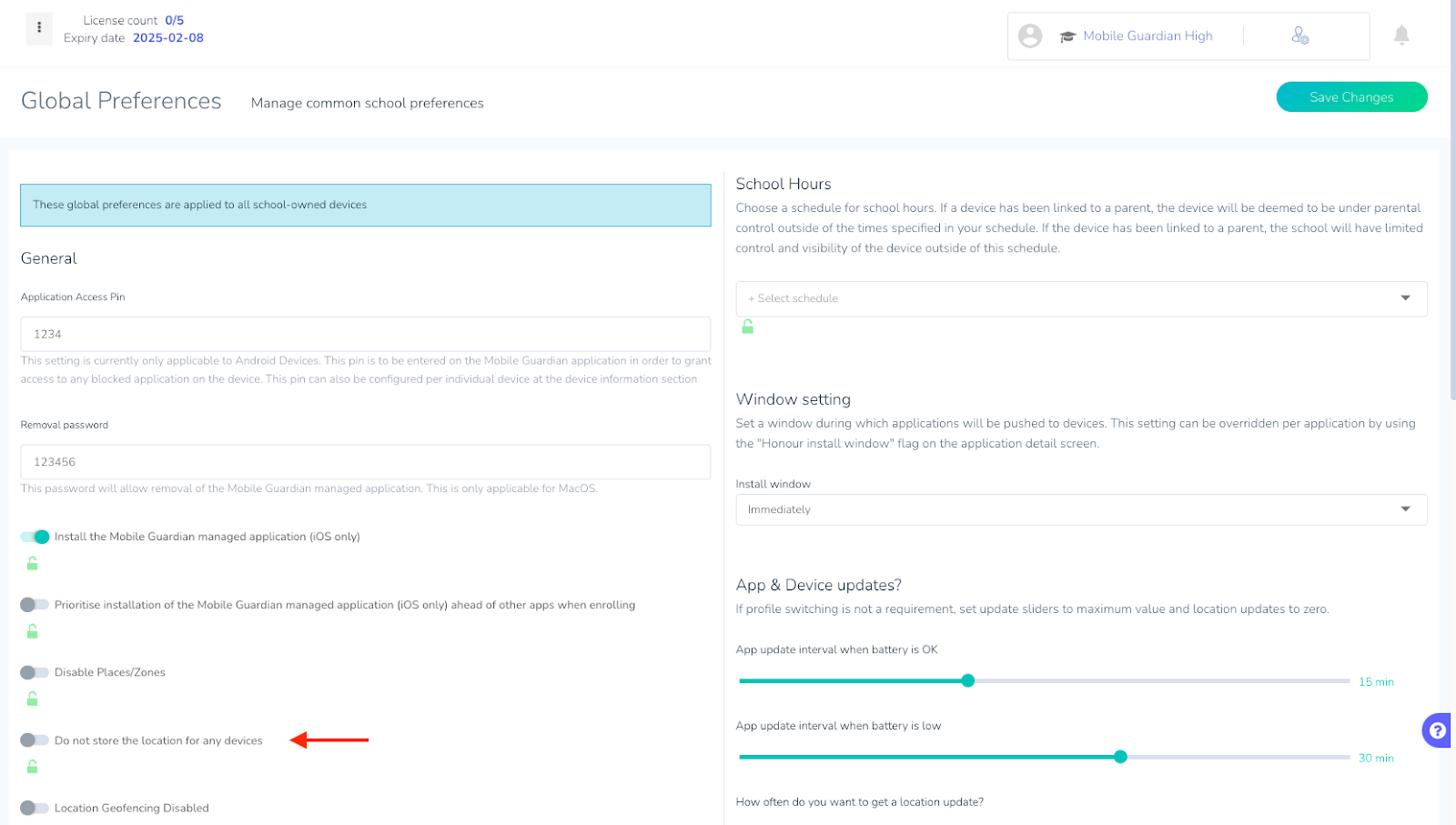Click the Application Access Pin field
Screen dimensions: 1456x825
(365, 334)
